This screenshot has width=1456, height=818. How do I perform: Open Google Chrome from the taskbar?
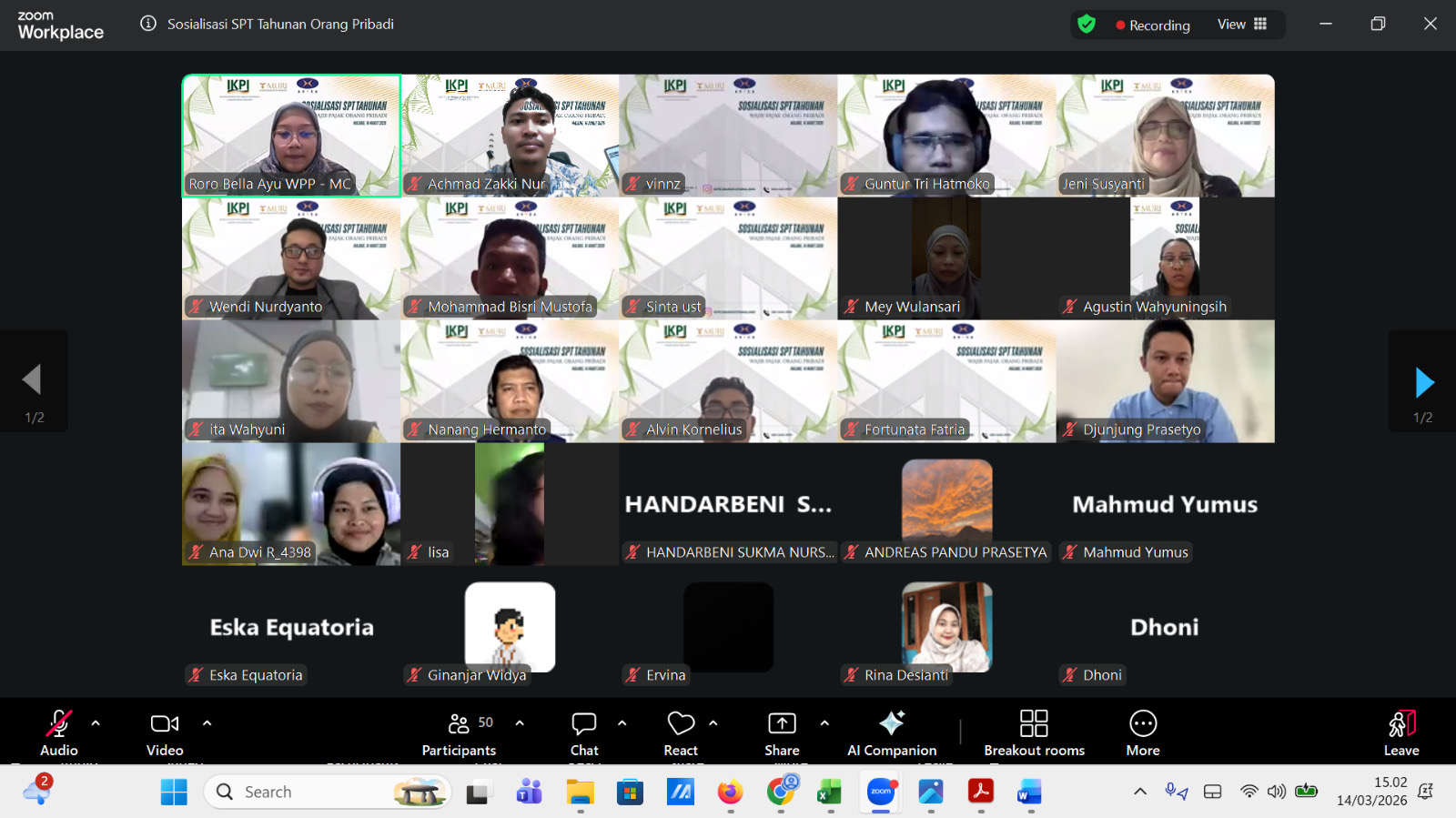tap(781, 793)
